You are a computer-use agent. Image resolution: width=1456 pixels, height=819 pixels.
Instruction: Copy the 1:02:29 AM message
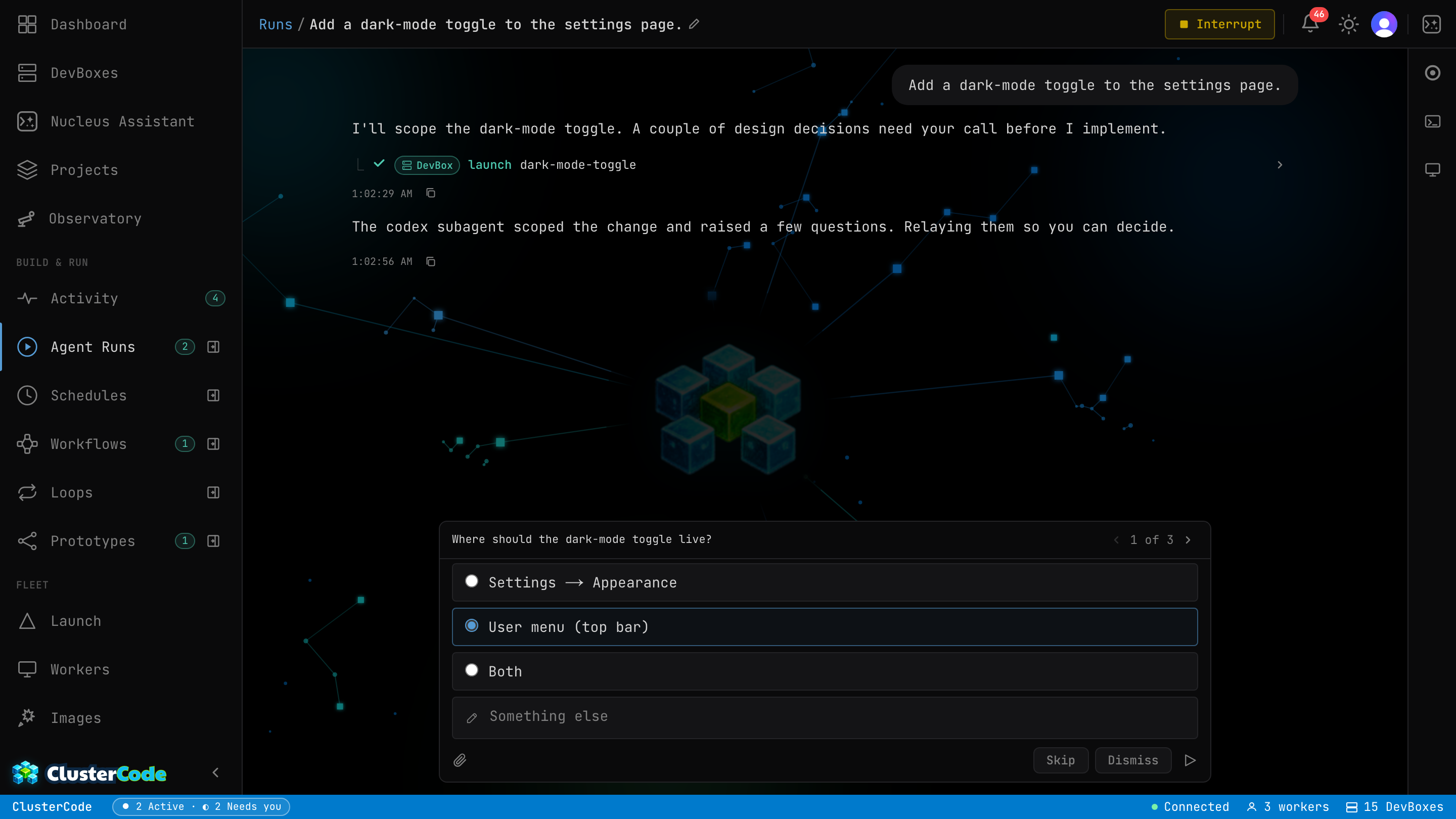tap(431, 193)
